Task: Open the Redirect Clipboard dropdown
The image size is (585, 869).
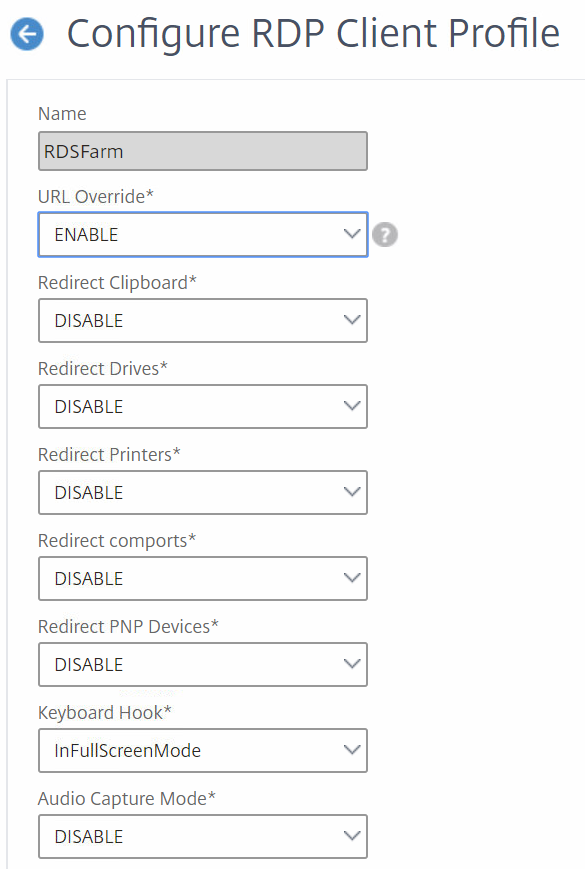Action: coord(203,320)
